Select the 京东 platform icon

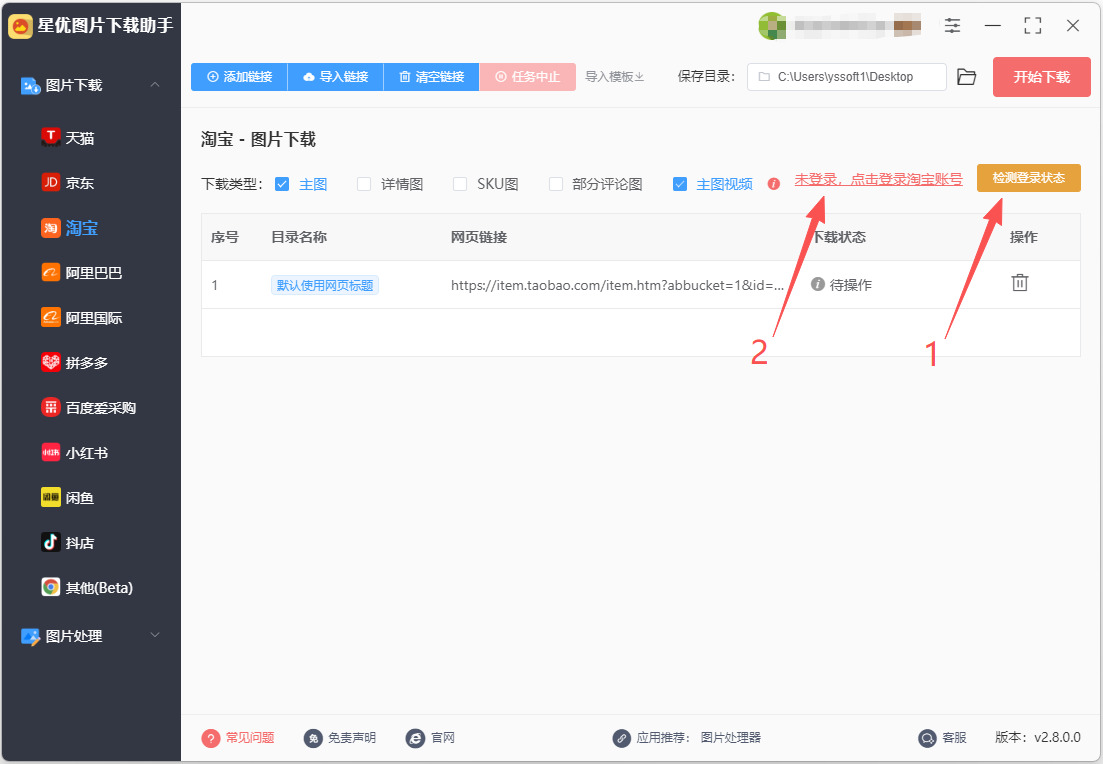point(51,182)
